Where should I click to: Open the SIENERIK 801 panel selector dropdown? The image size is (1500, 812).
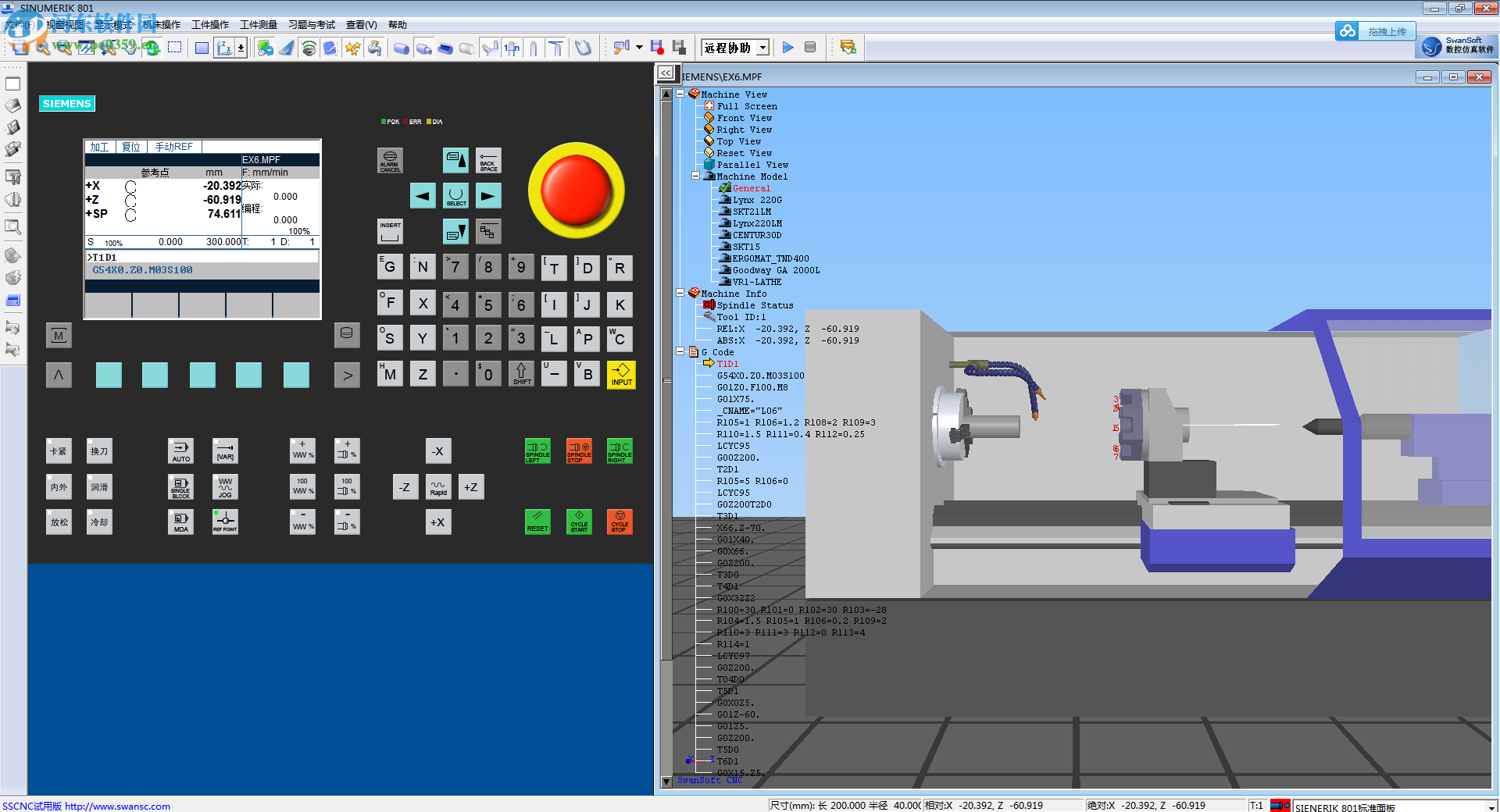coord(1491,807)
